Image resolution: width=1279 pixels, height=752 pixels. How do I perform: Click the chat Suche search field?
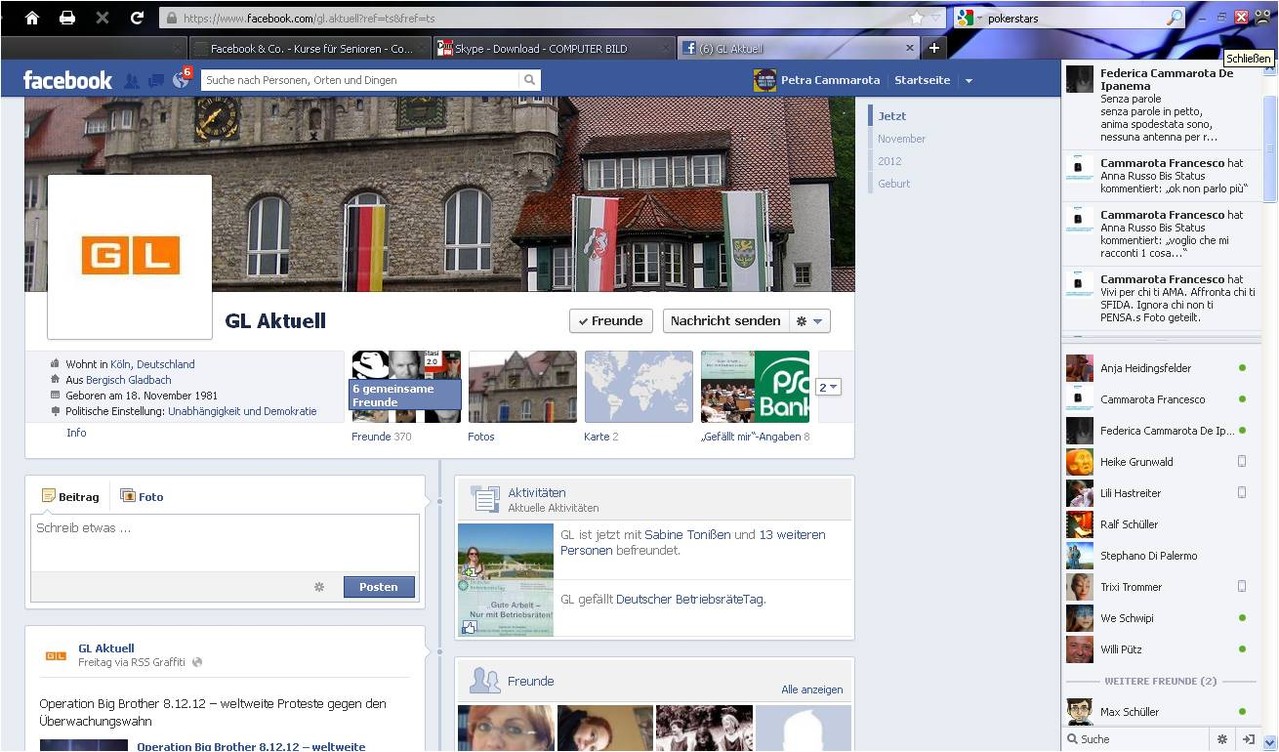(x=1135, y=739)
